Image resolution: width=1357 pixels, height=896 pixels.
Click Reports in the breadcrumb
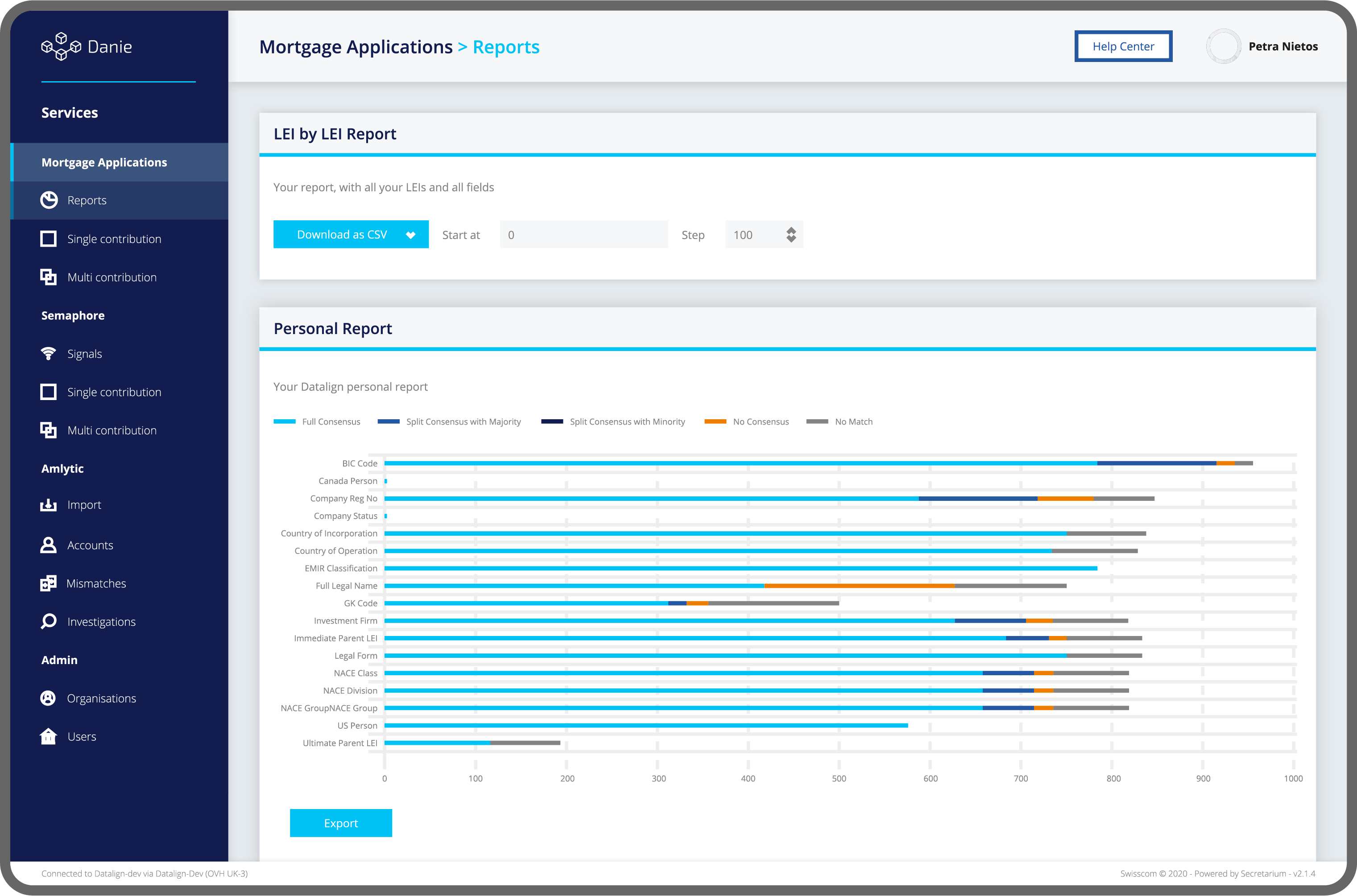click(506, 47)
